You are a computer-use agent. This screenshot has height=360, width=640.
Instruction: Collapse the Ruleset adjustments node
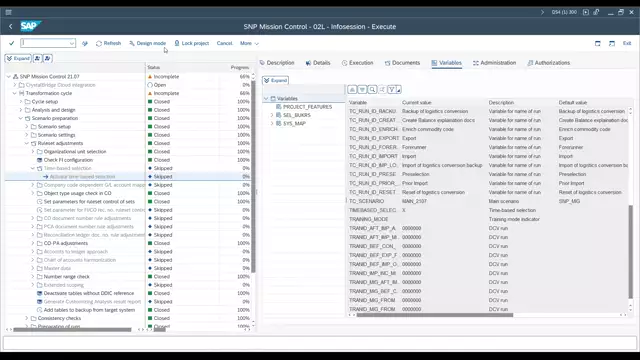click(27, 143)
